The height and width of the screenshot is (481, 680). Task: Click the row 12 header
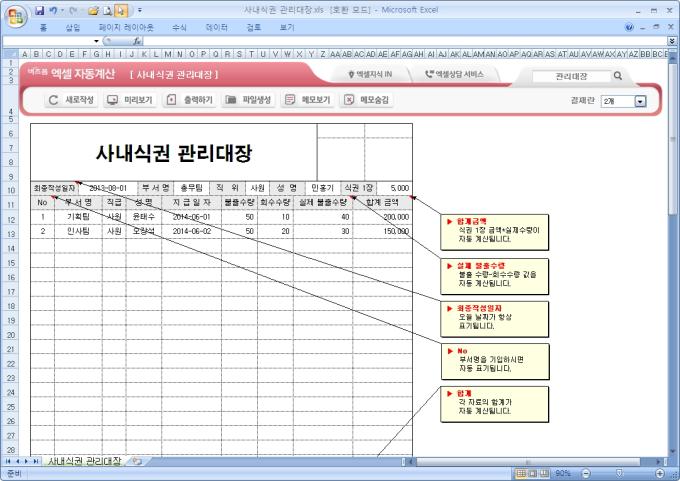(11, 219)
